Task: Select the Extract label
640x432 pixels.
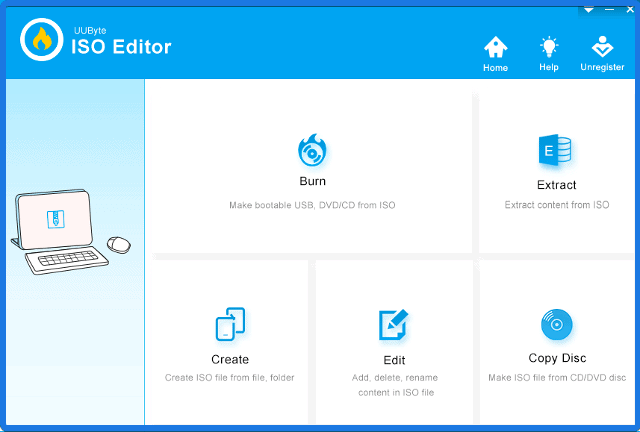Action: [556, 185]
